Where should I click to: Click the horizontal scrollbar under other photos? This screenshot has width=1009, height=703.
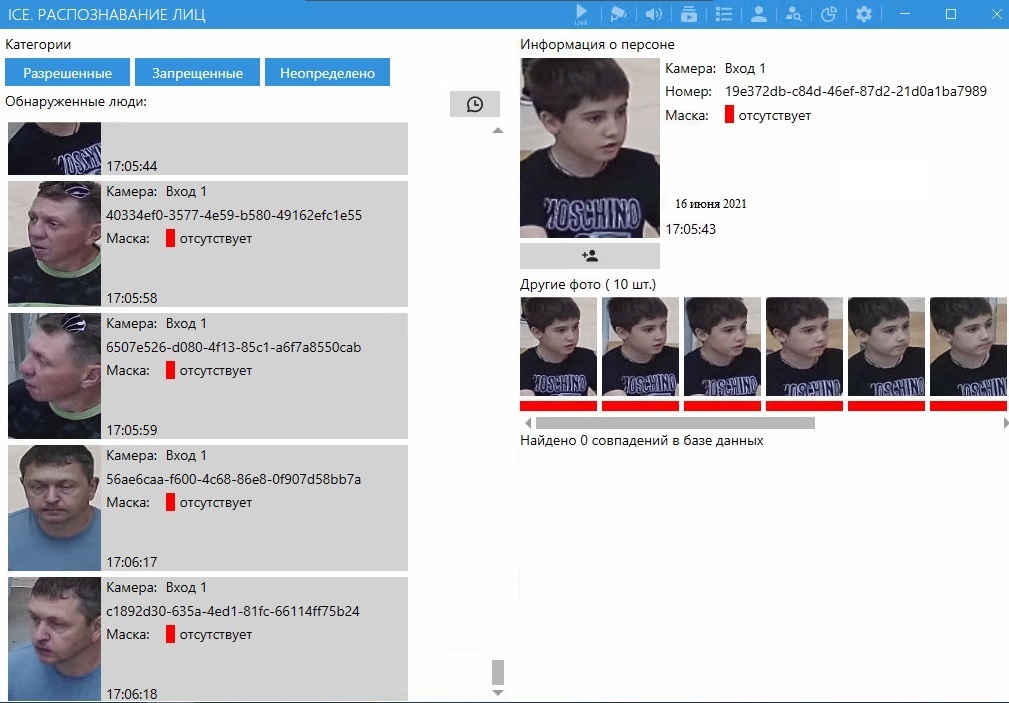pyautogui.click(x=676, y=423)
